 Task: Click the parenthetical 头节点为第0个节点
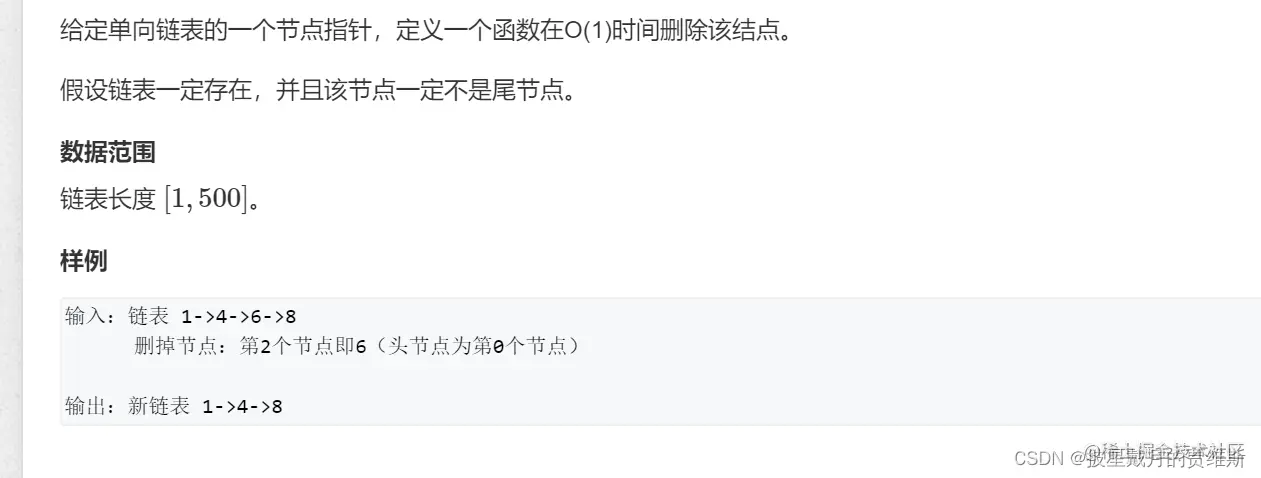(474, 348)
